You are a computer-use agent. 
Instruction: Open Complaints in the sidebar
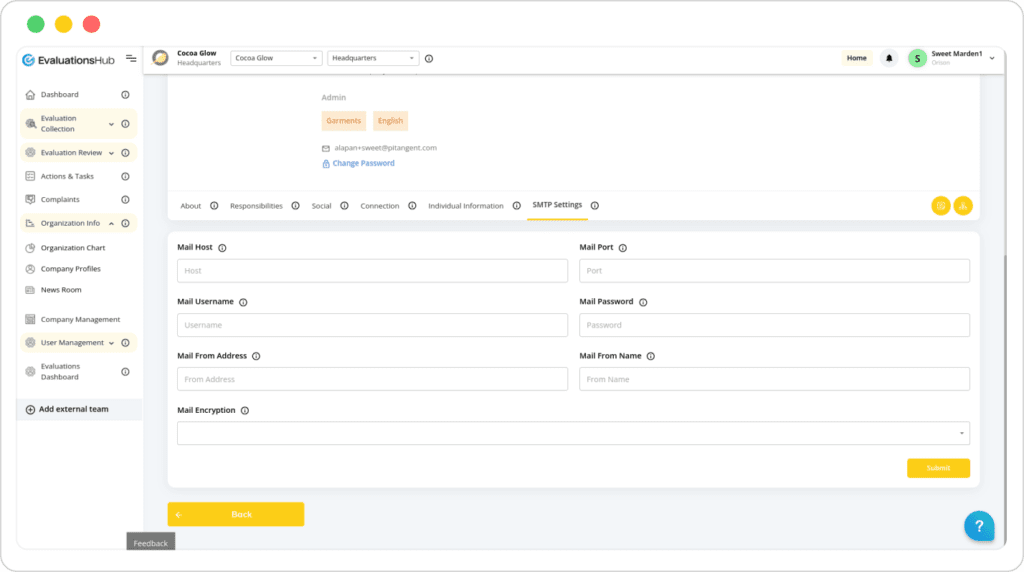point(60,200)
